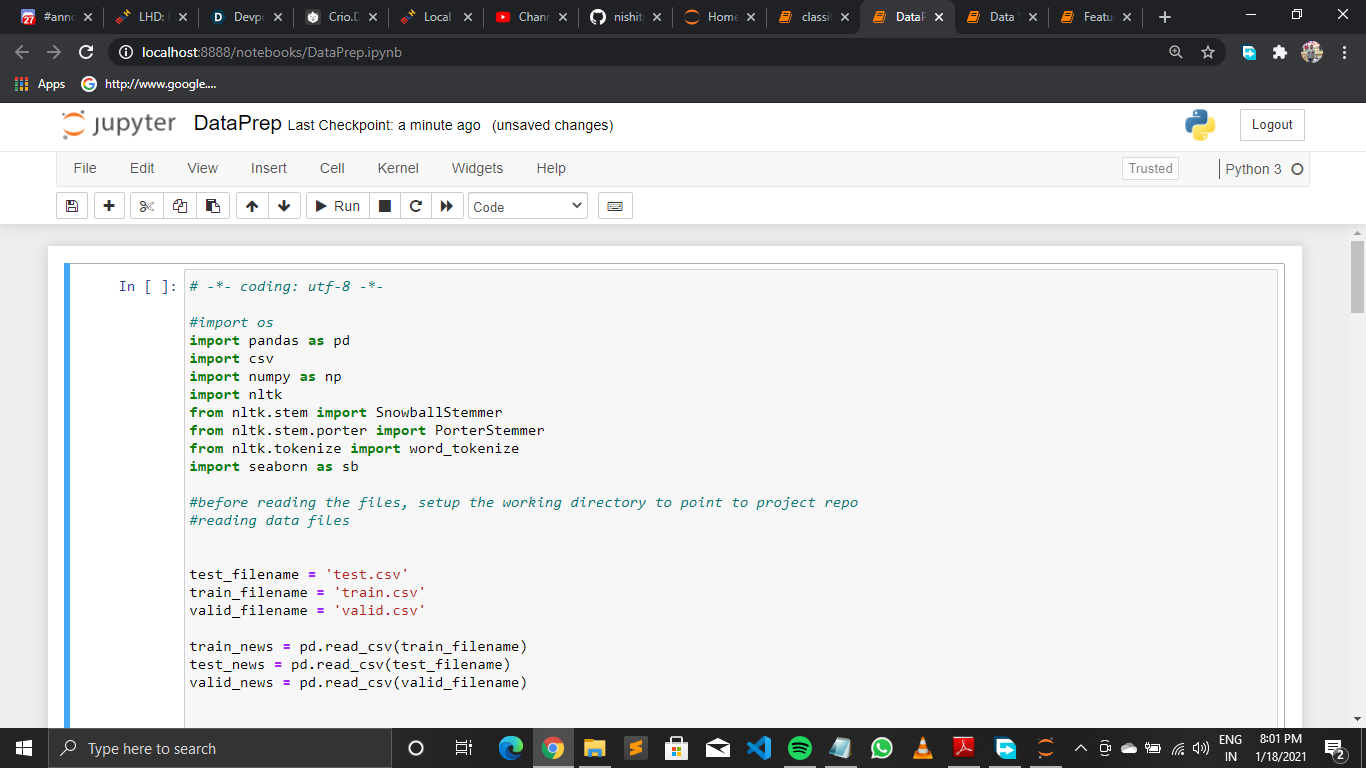Click the Python 3 kernel name
Viewport: 1366px width, 768px height.
1253,169
